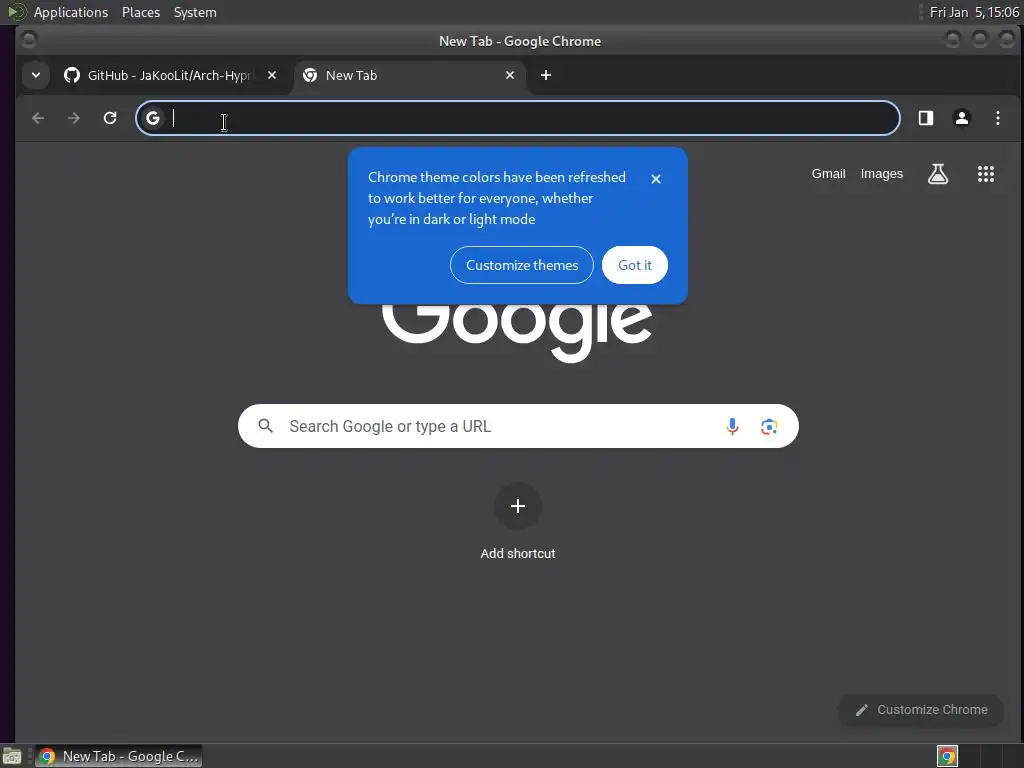Click the Applications menu logo icon
Screen dimensions: 1024x768
click(x=16, y=12)
